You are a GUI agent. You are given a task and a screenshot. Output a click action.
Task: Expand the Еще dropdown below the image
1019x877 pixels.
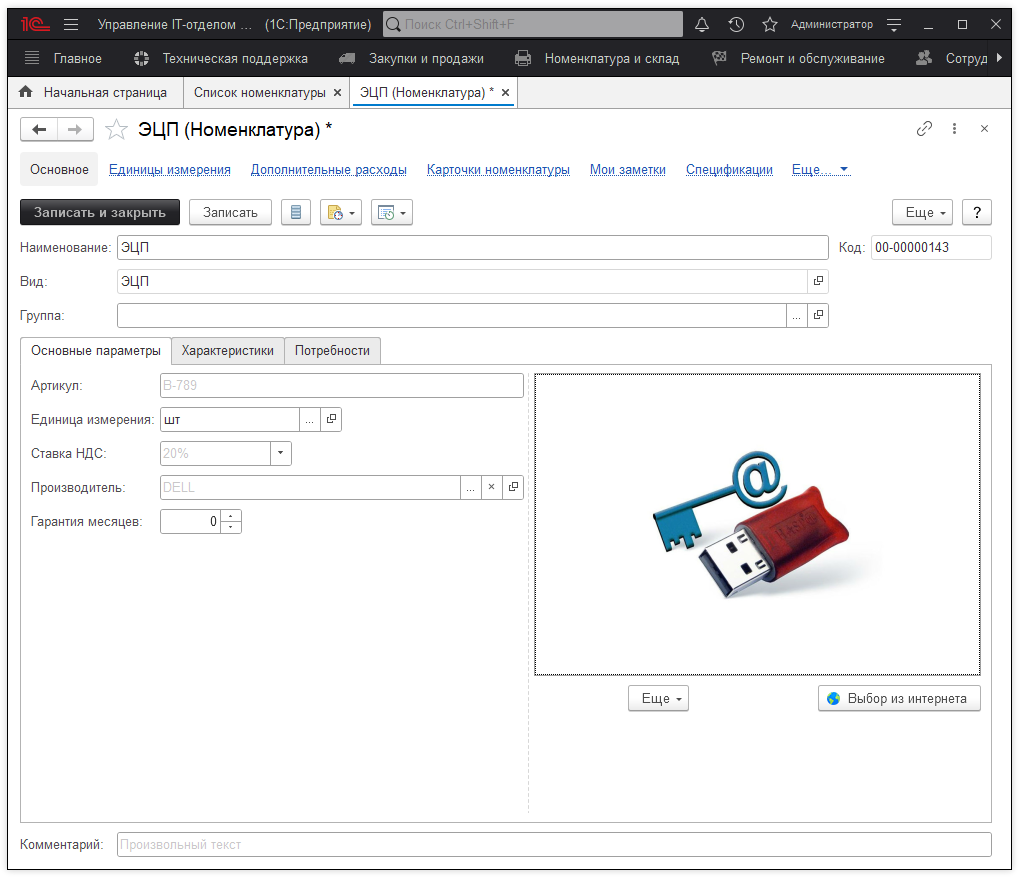(658, 699)
